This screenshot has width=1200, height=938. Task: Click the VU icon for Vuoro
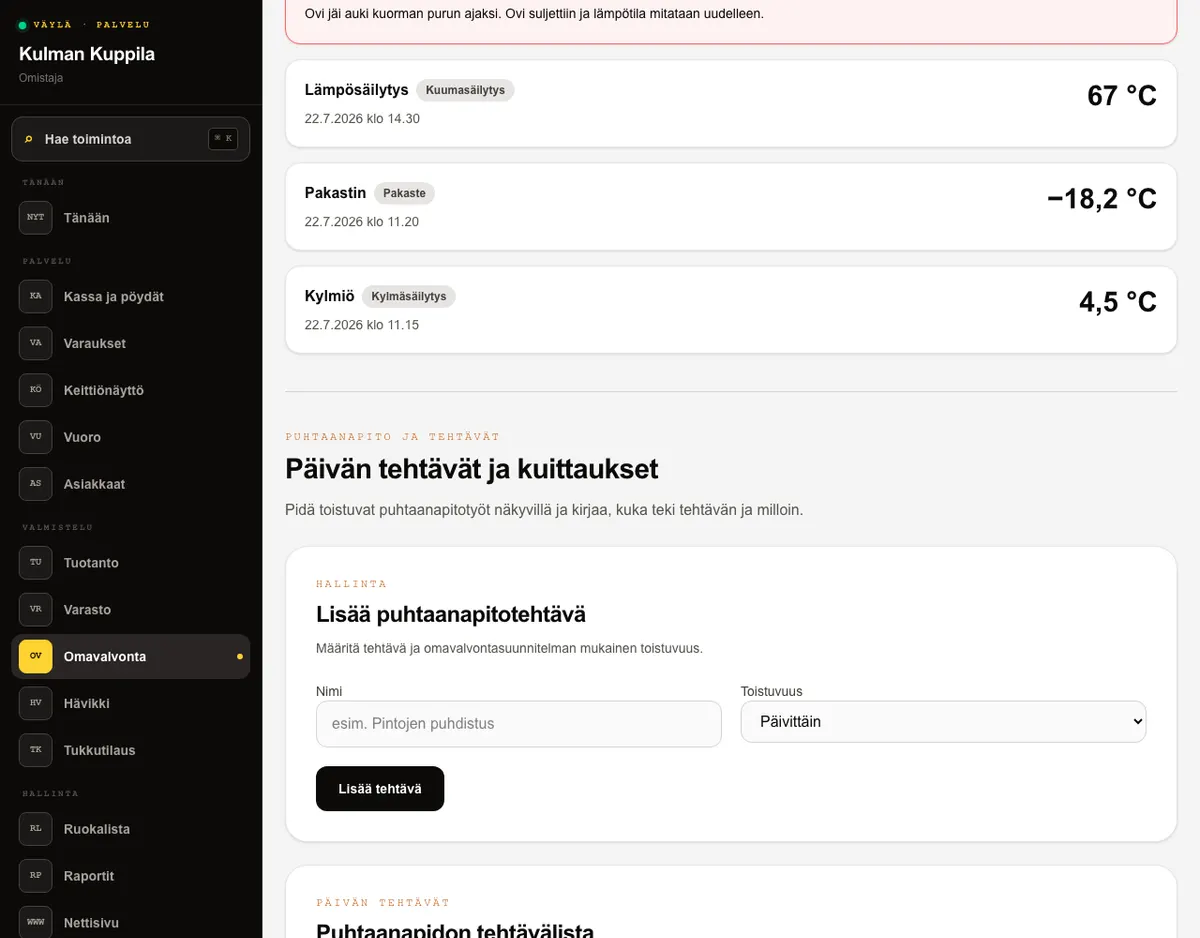pos(36,437)
